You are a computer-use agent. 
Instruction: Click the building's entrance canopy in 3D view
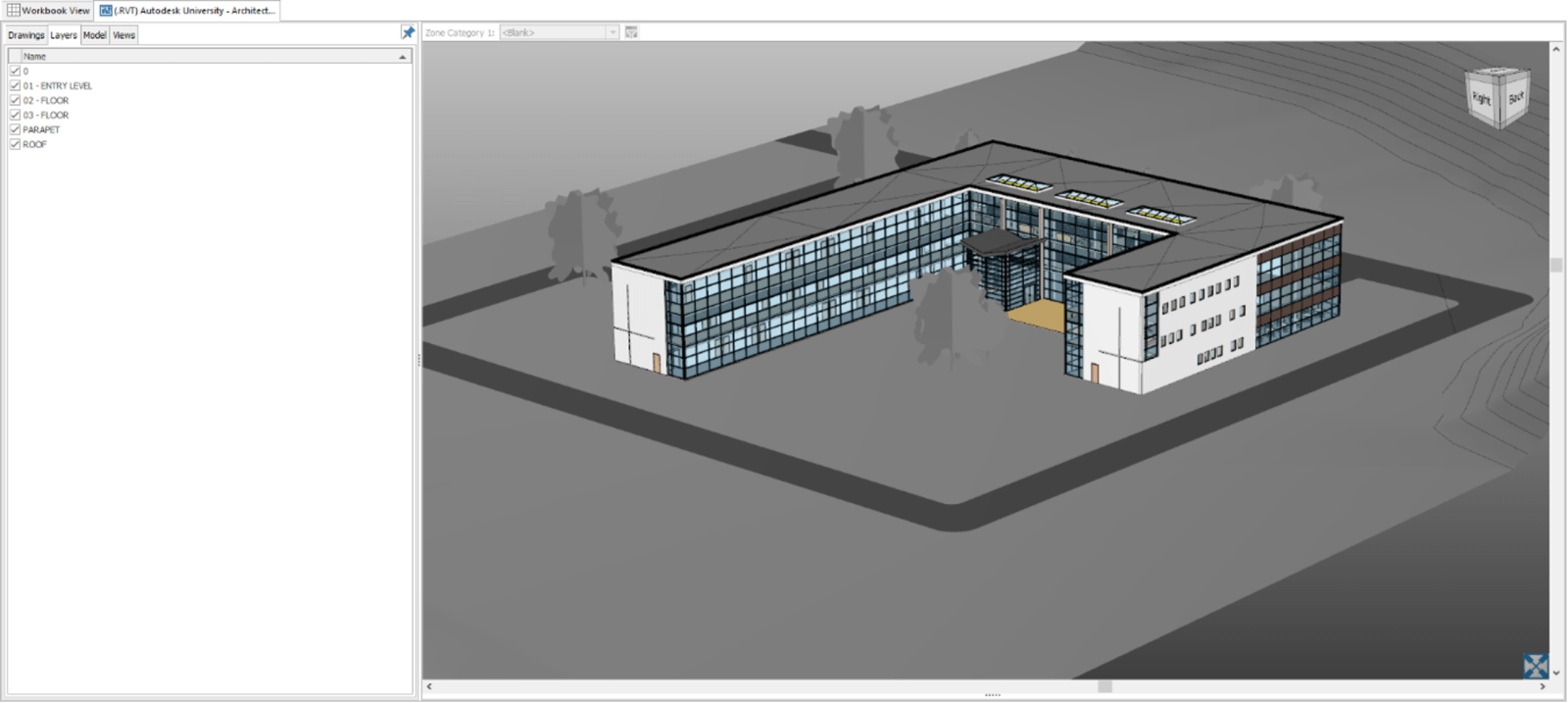tap(1000, 242)
